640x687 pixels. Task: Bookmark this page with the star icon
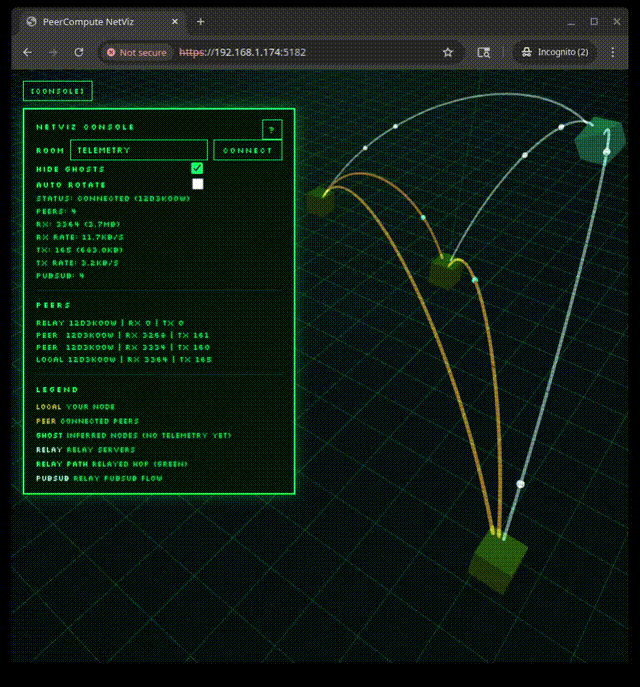pyautogui.click(x=447, y=53)
